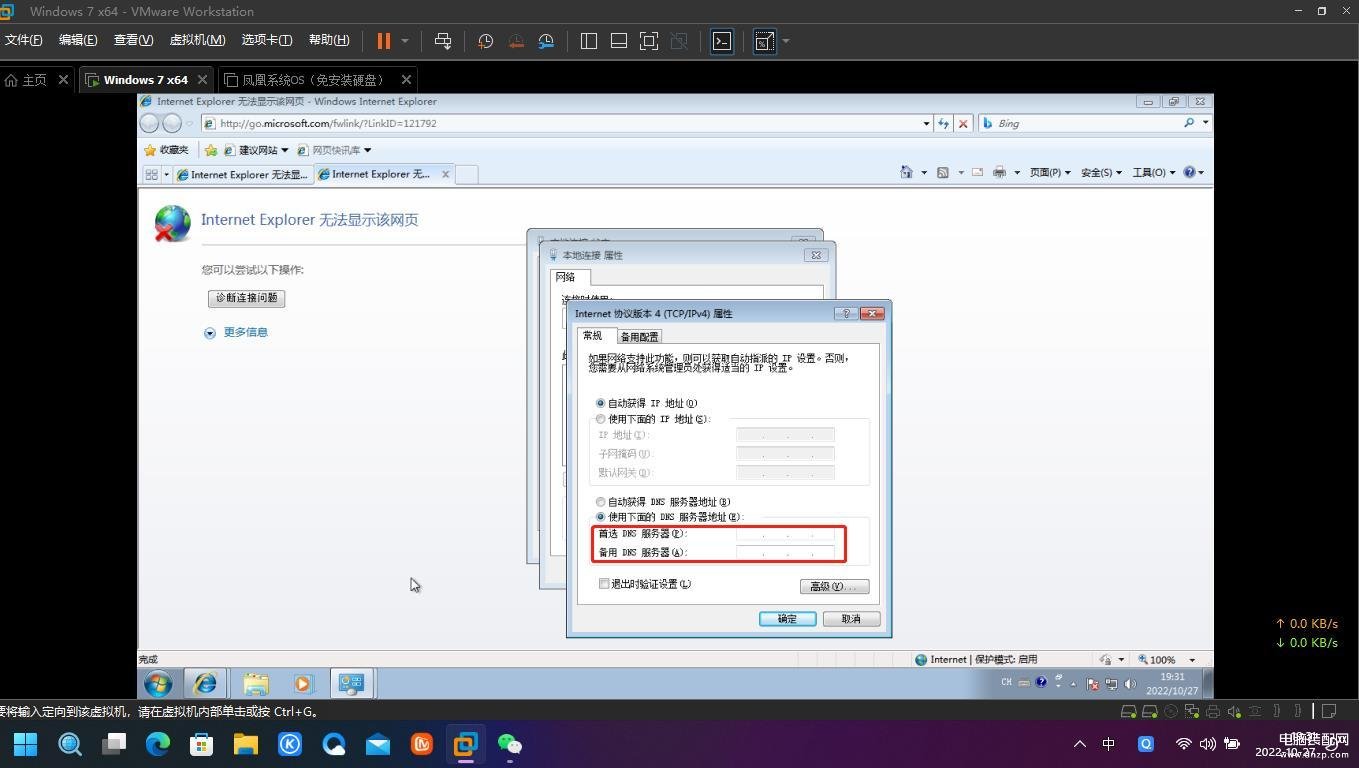
Task: Click the read mail icon in IE command bar
Action: (x=977, y=172)
